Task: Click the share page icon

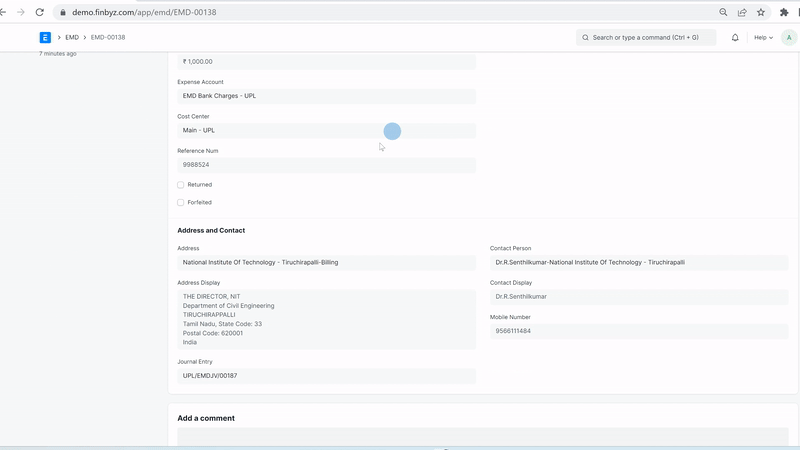Action: tap(742, 12)
